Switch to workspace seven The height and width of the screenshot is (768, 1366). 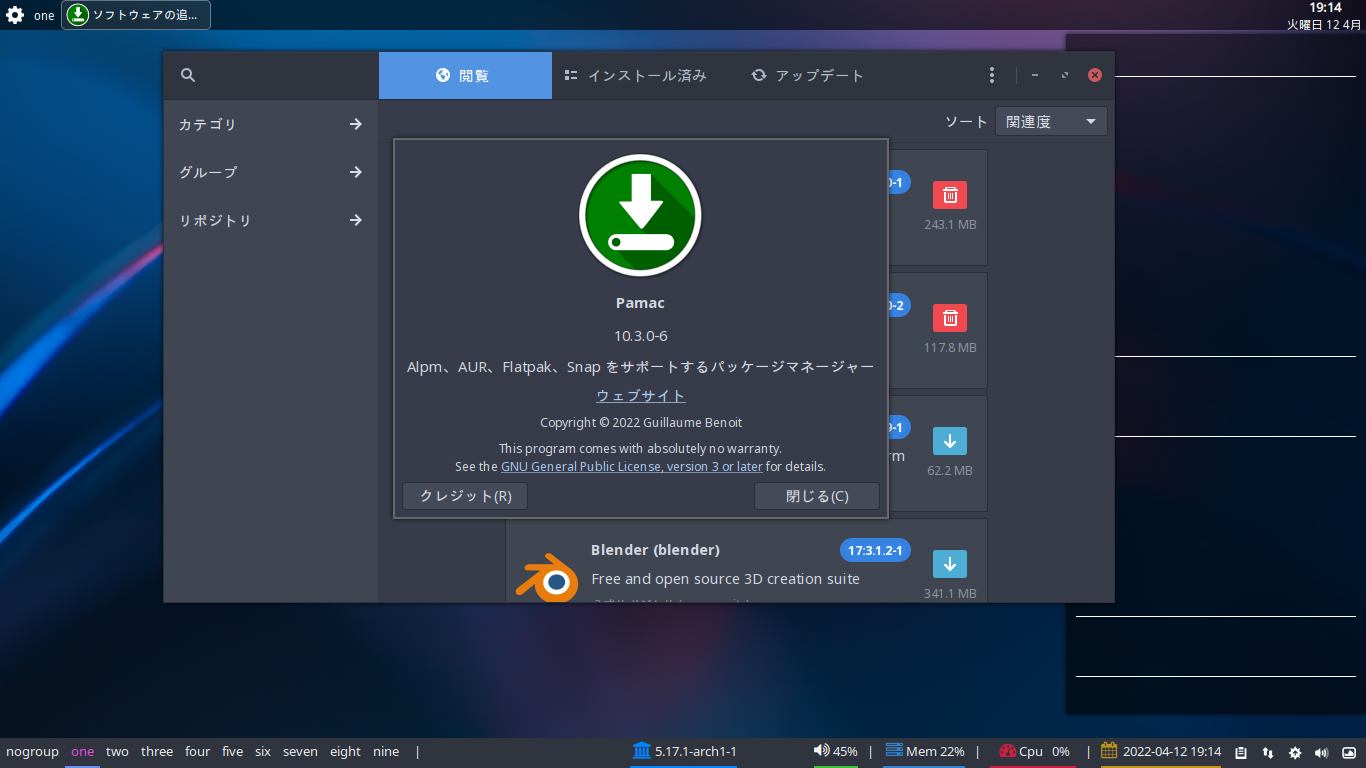(x=300, y=752)
